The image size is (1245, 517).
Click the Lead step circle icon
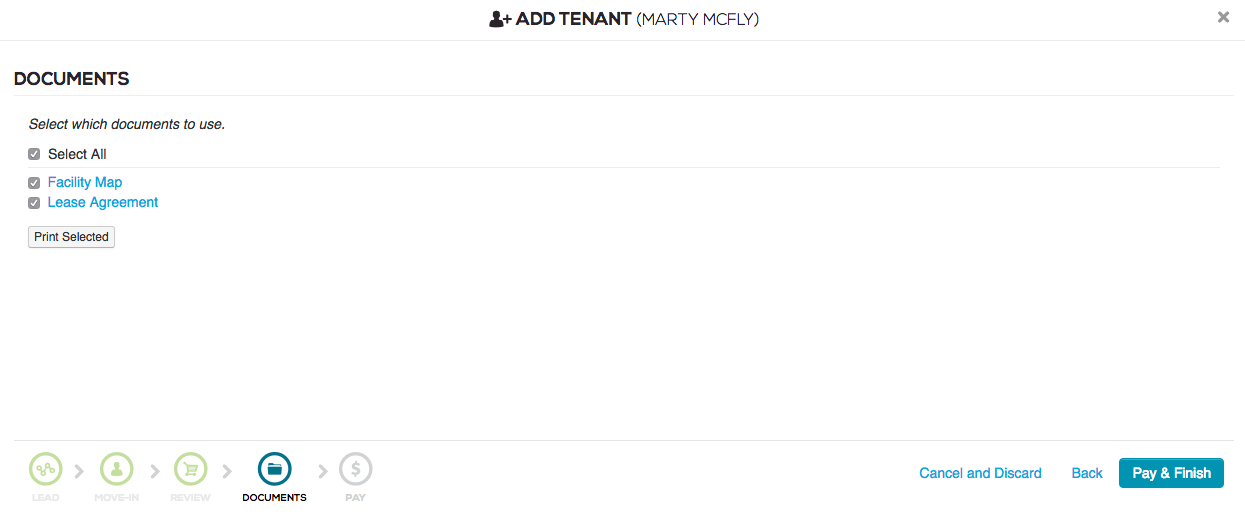pyautogui.click(x=45, y=468)
